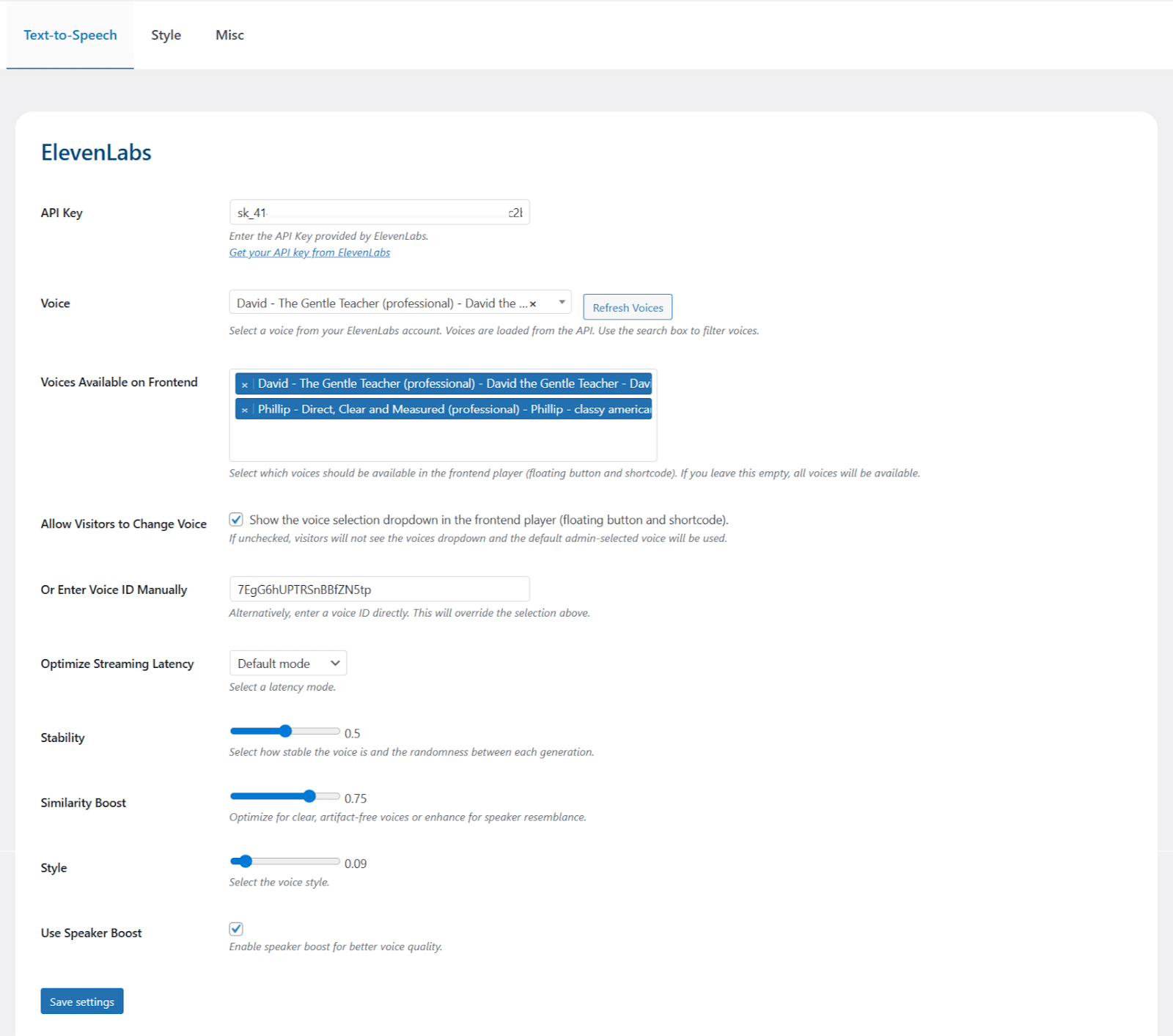Open the Voice dropdown arrow
This screenshot has width=1173, height=1036.
tap(562, 302)
